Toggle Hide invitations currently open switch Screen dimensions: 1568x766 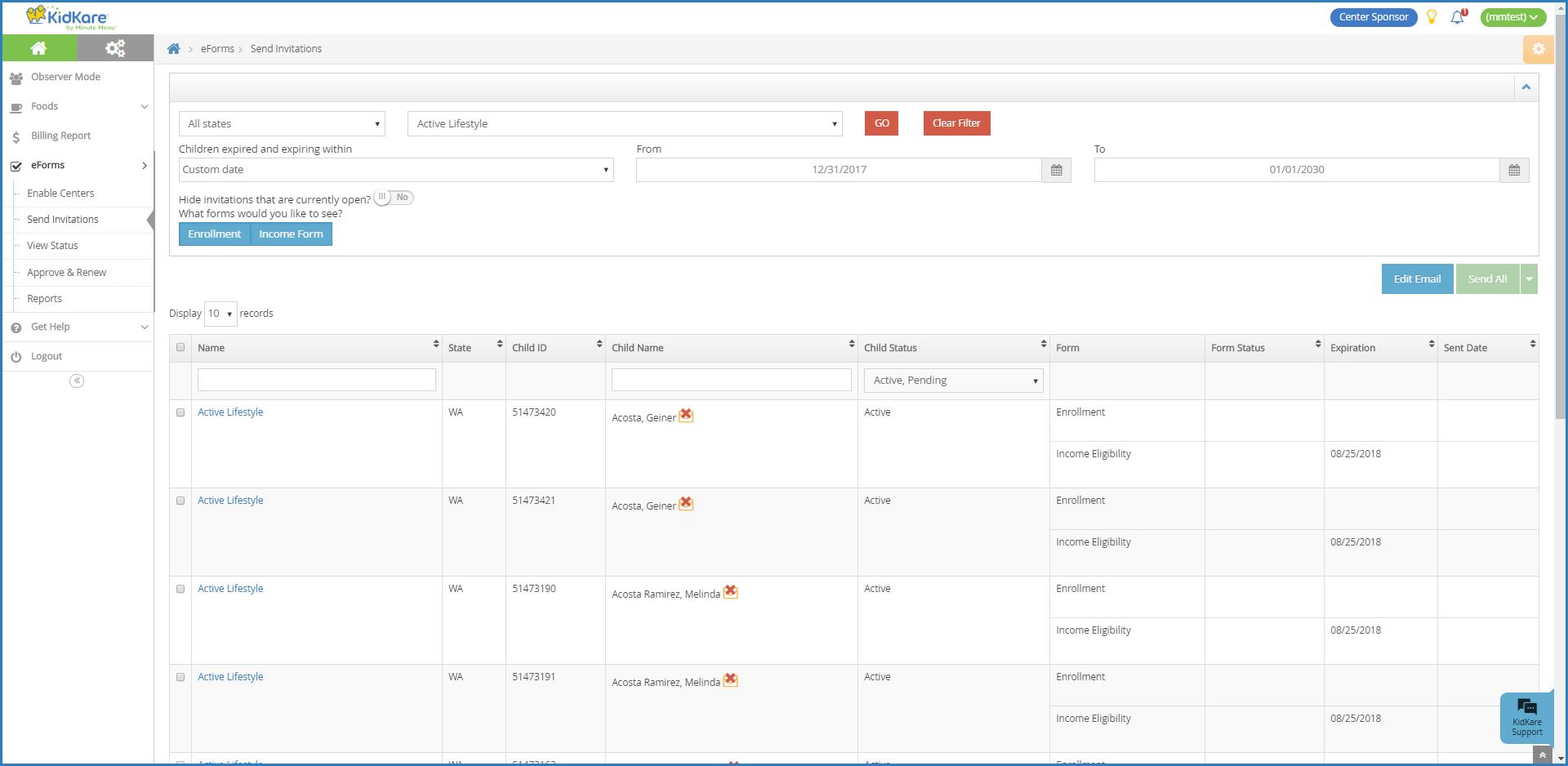pyautogui.click(x=394, y=198)
